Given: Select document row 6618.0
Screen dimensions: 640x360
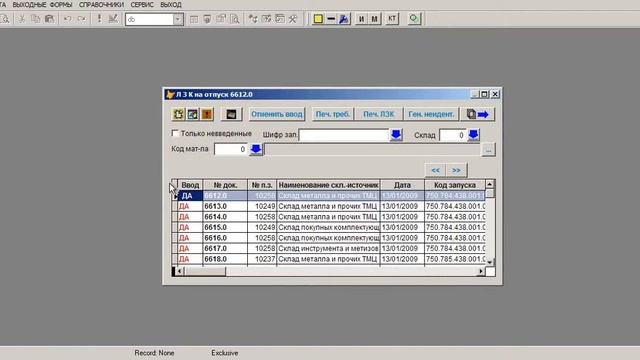Looking at the screenshot, I should [x=329, y=259].
